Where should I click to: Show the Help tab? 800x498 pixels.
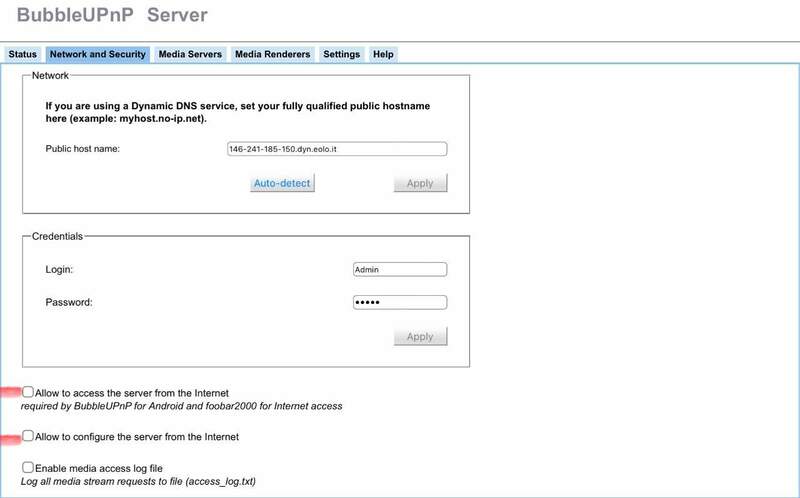pyautogui.click(x=383, y=54)
